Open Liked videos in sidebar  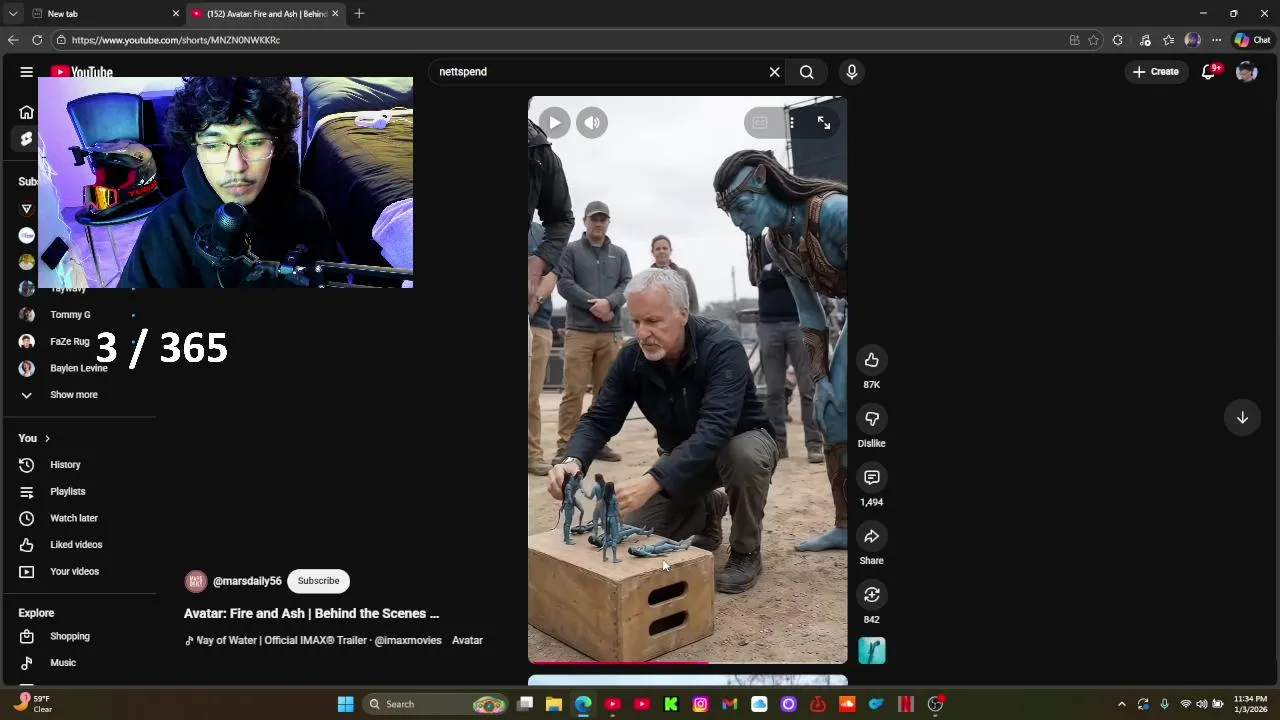75,545
